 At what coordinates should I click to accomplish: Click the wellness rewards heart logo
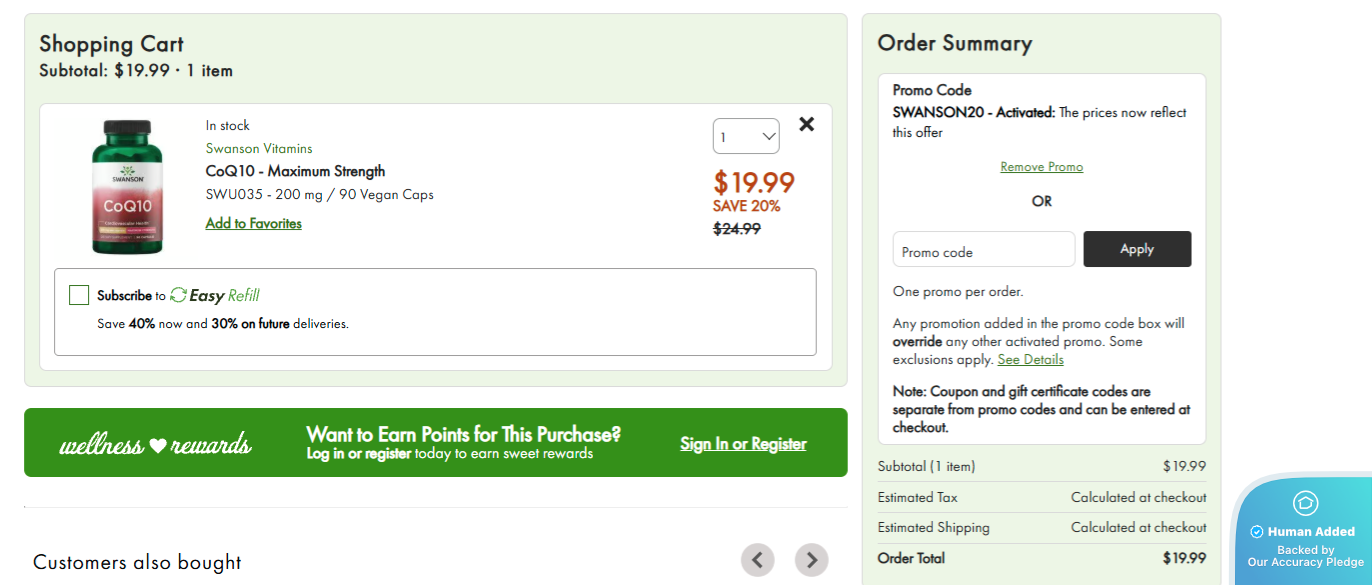pos(156,444)
